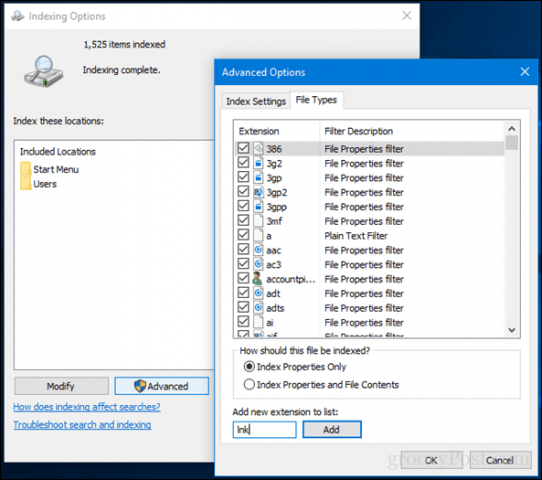Select the Users location entry
This screenshot has width=542, height=480.
click(38, 184)
